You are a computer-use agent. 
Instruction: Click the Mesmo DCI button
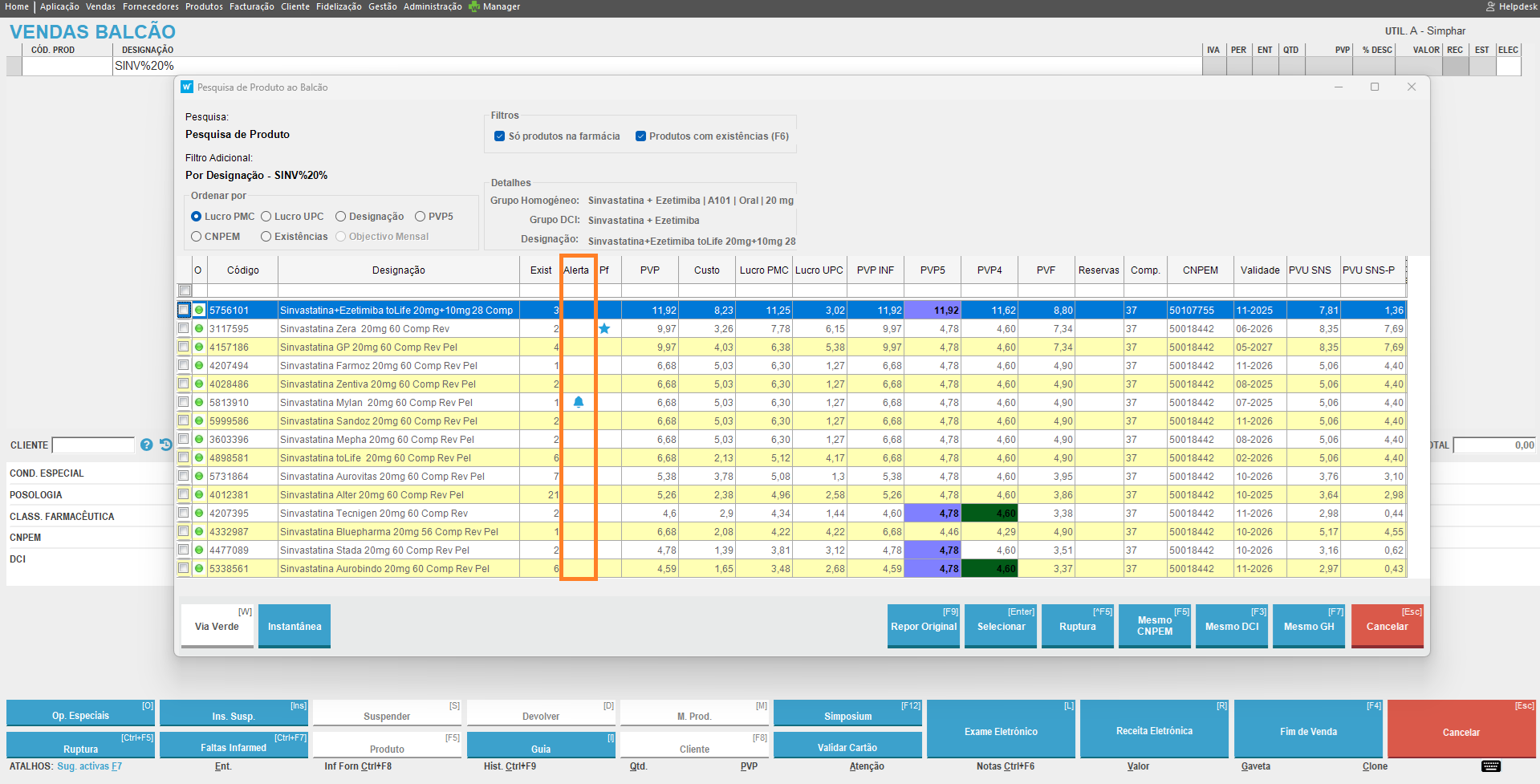click(1231, 626)
